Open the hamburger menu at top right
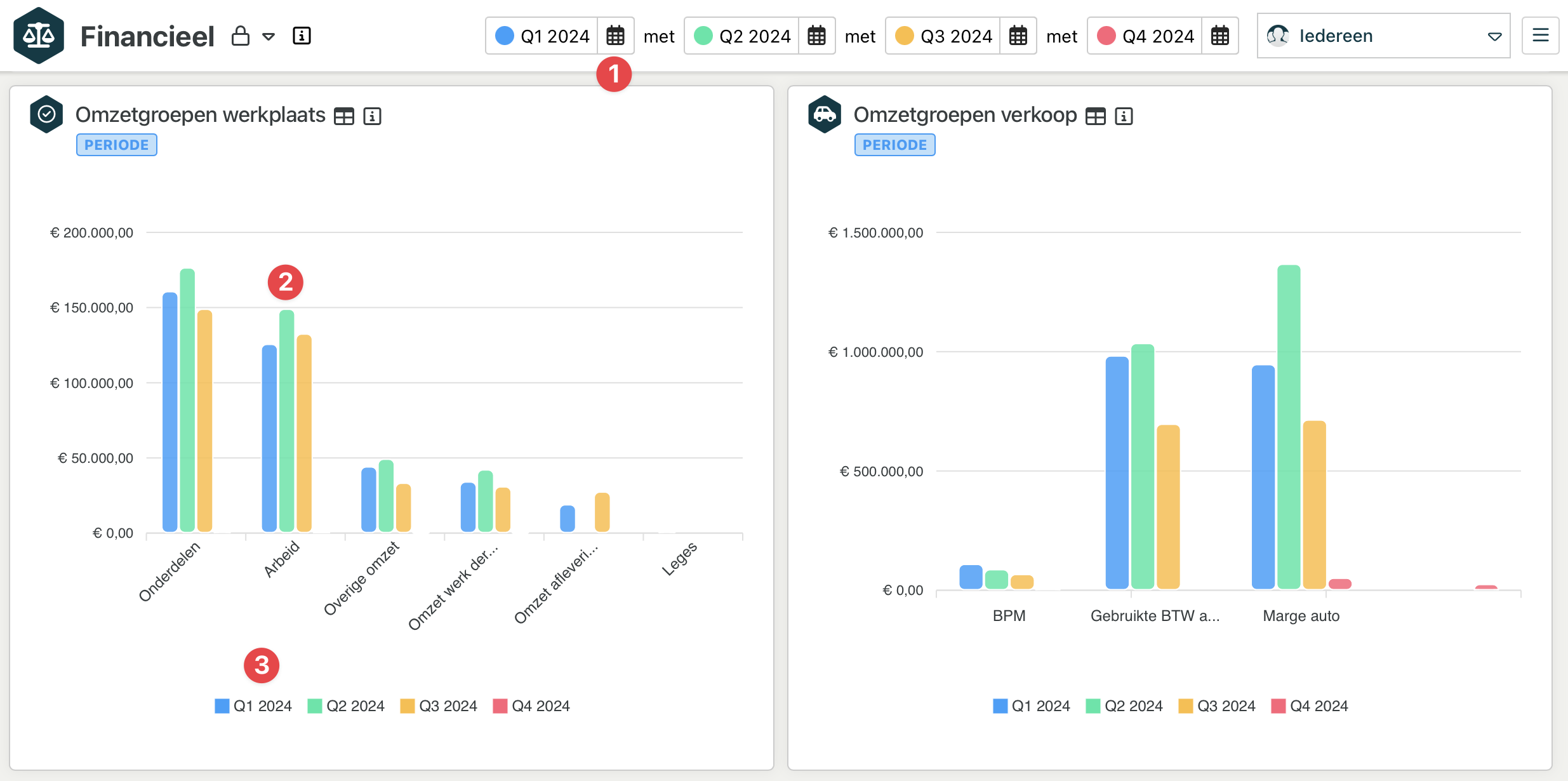This screenshot has width=1568, height=781. [x=1540, y=36]
